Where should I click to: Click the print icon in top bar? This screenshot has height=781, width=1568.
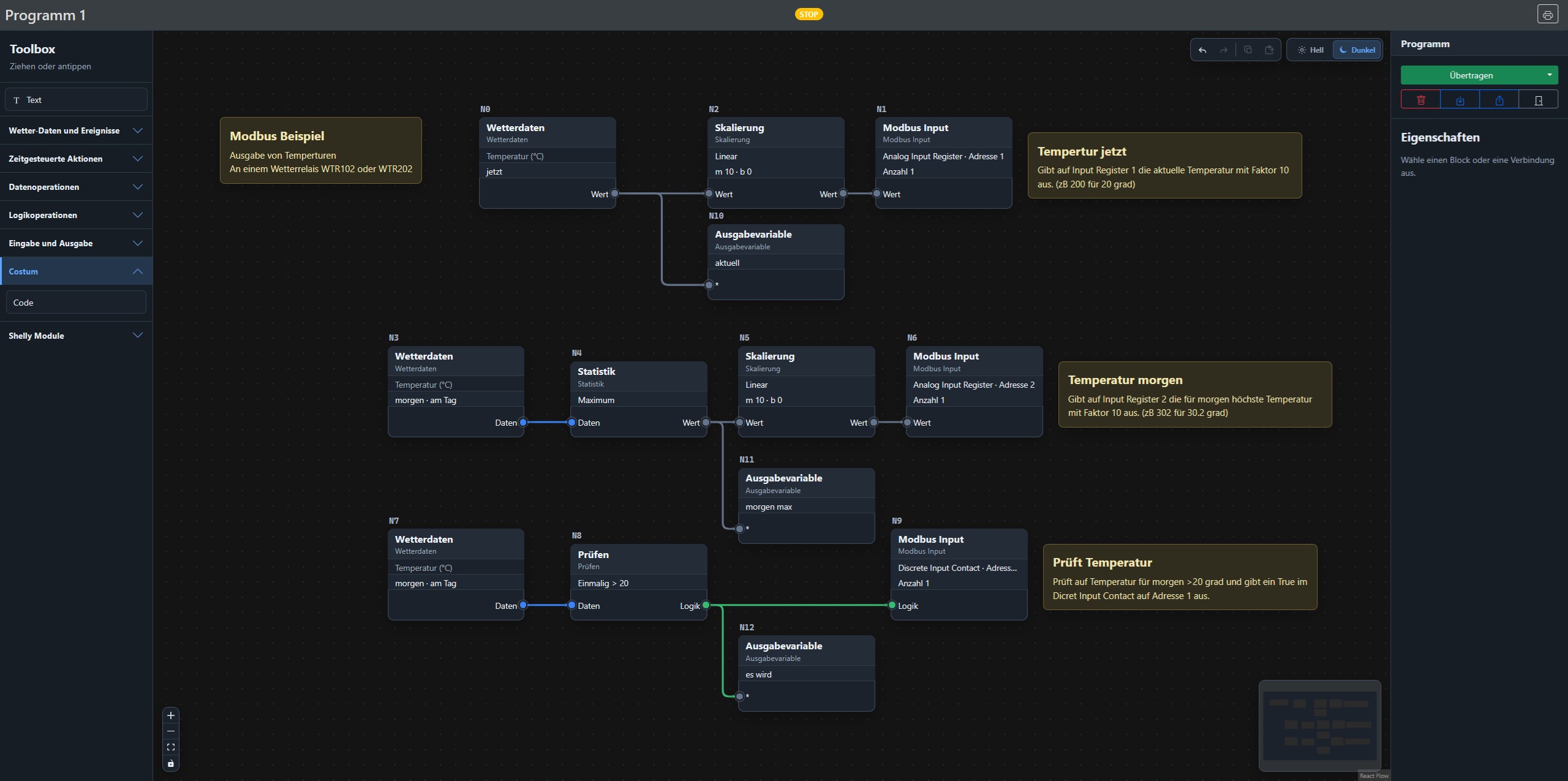(1548, 14)
